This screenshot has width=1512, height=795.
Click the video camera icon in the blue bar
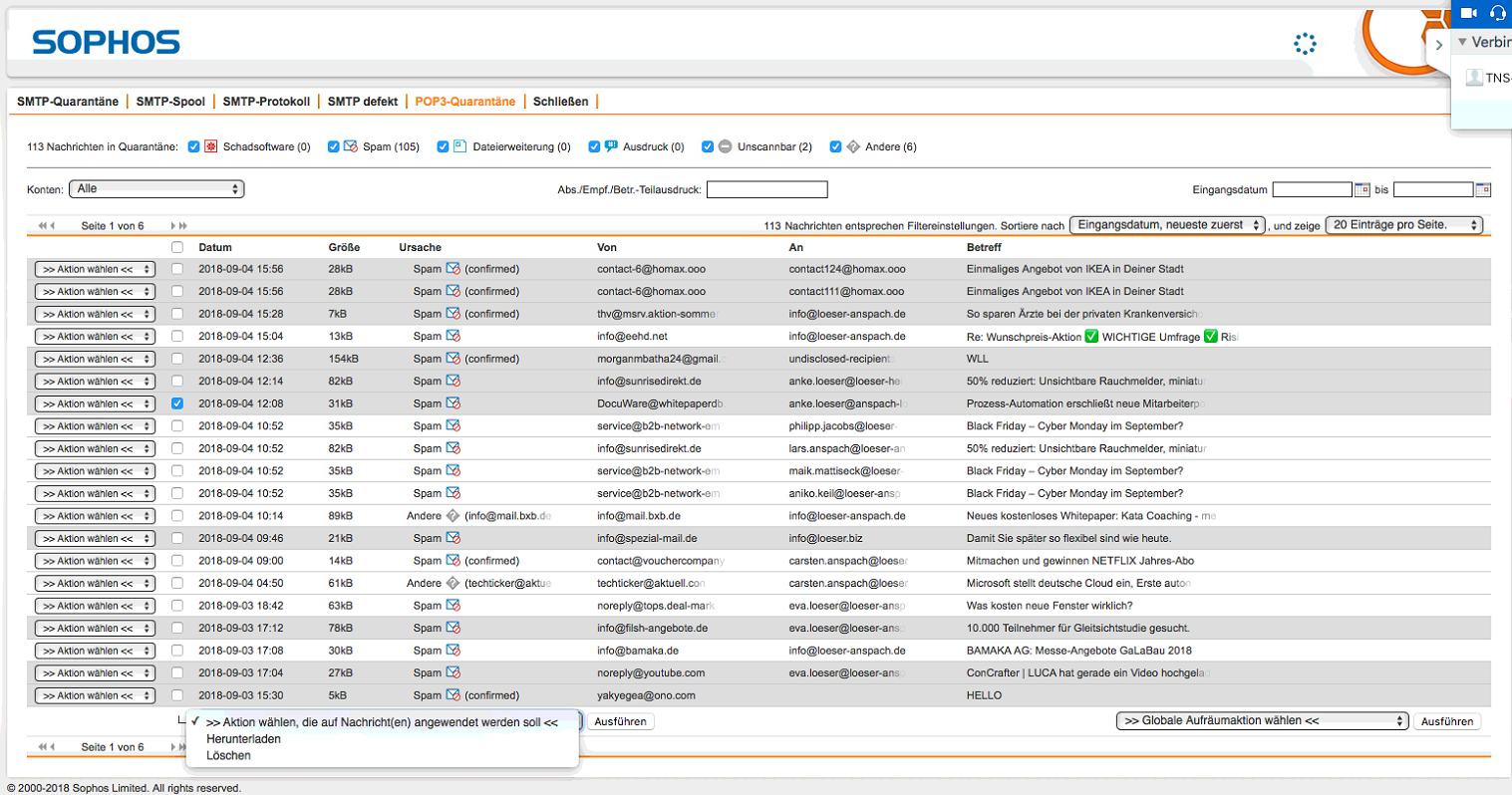pyautogui.click(x=1468, y=12)
